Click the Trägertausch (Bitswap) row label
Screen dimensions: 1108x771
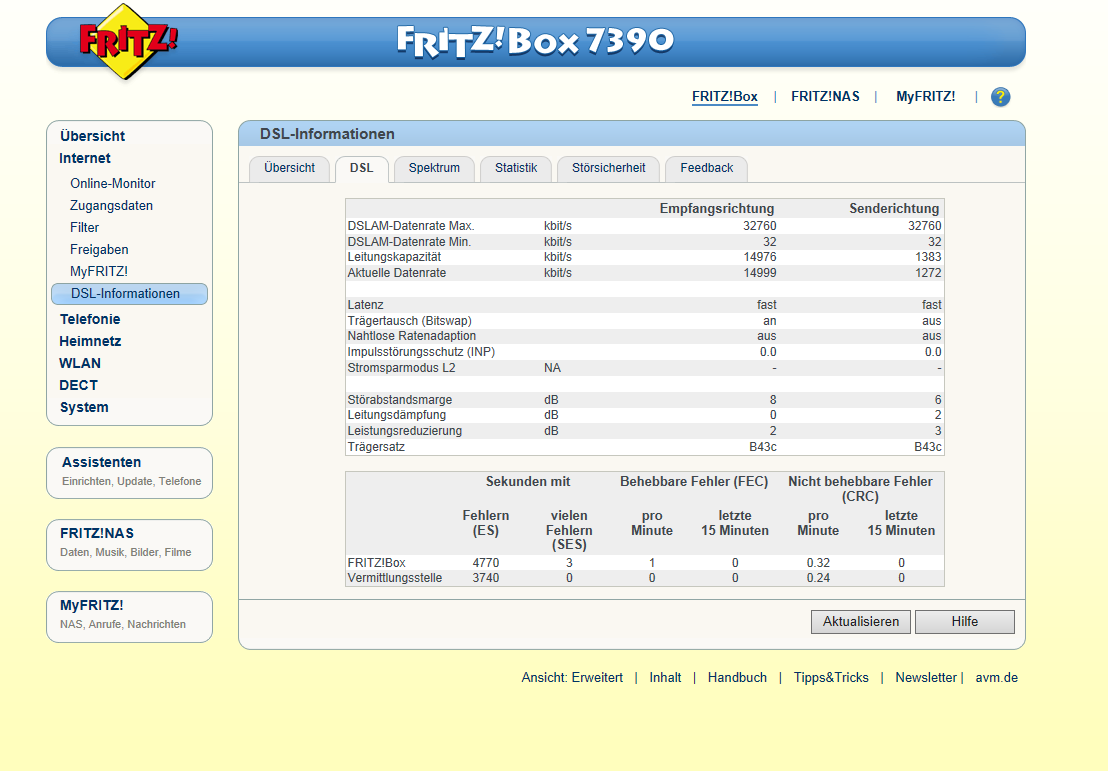click(x=409, y=321)
